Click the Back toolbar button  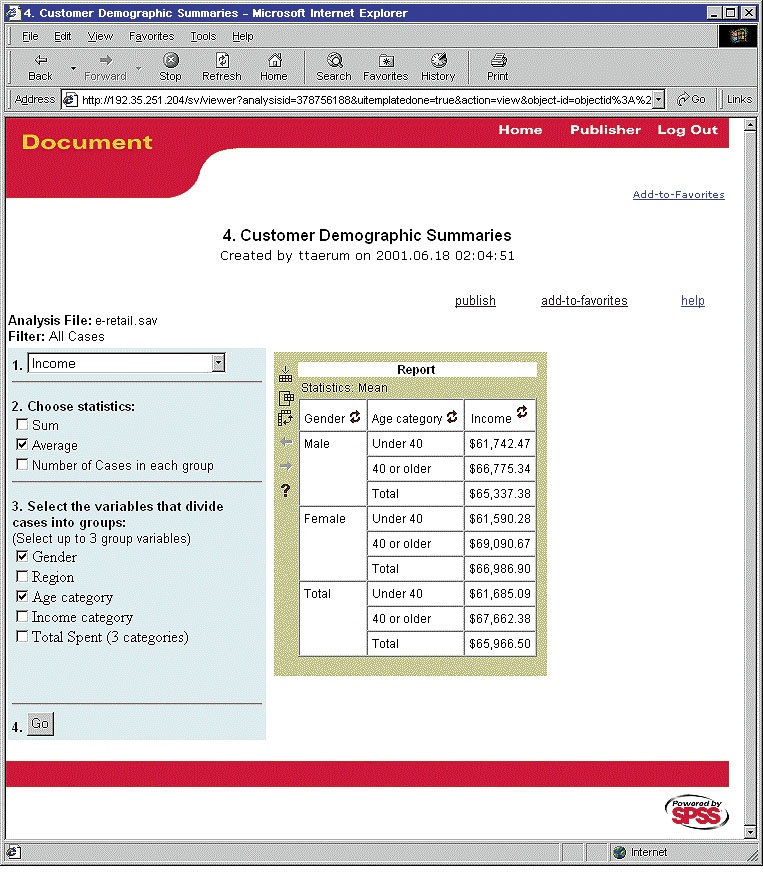tap(40, 67)
